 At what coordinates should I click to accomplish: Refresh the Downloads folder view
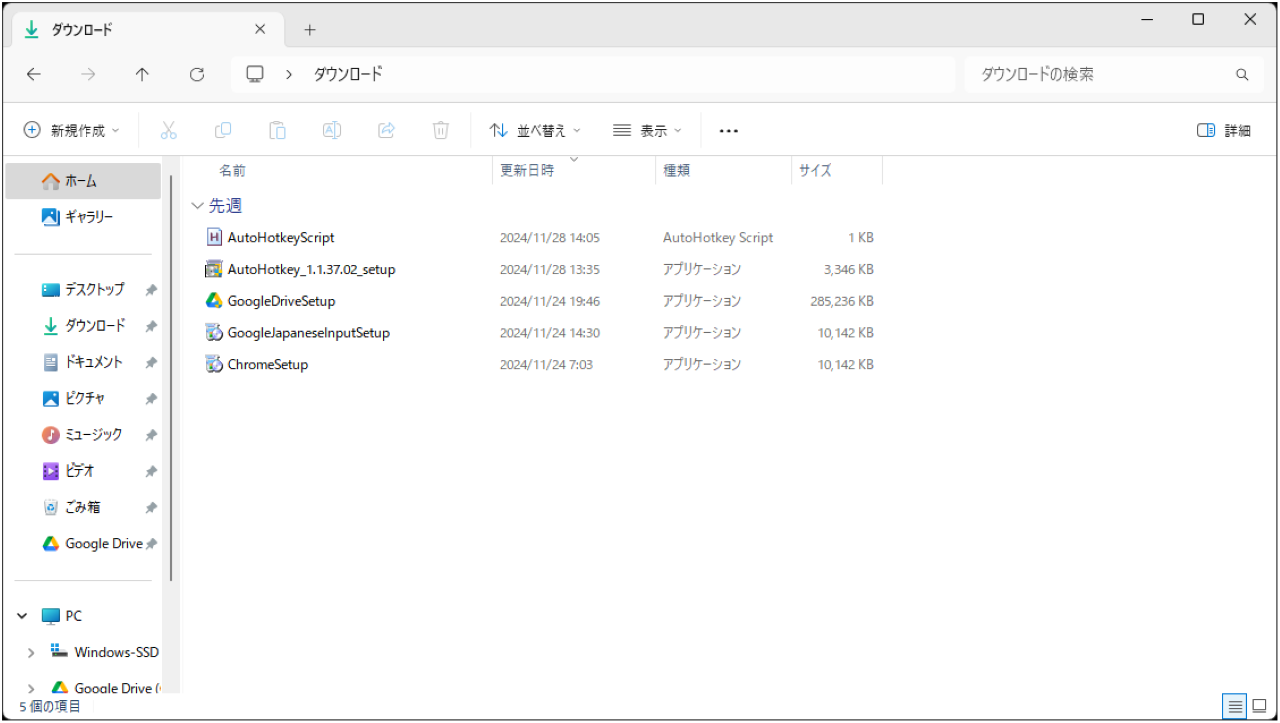coord(197,74)
